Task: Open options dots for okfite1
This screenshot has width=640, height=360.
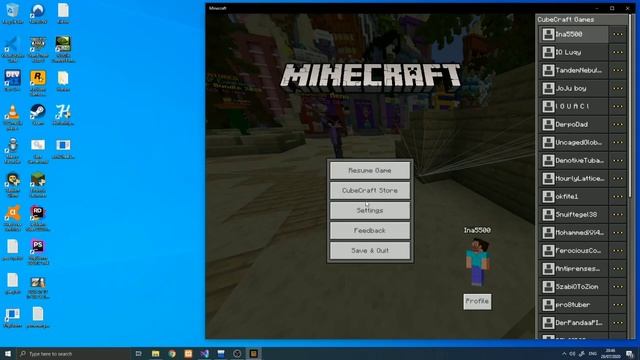Action: click(618, 196)
